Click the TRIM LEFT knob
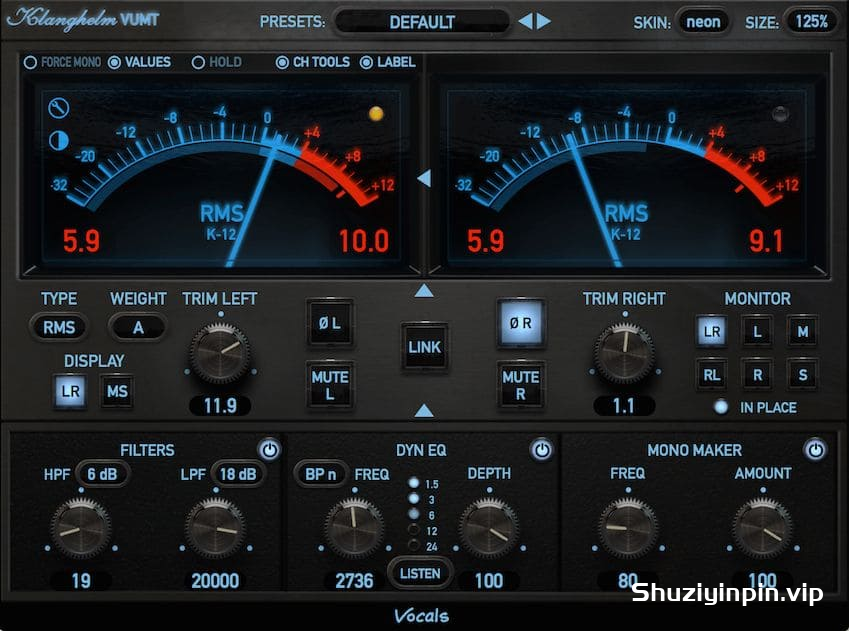This screenshot has width=849, height=631. pyautogui.click(x=220, y=354)
